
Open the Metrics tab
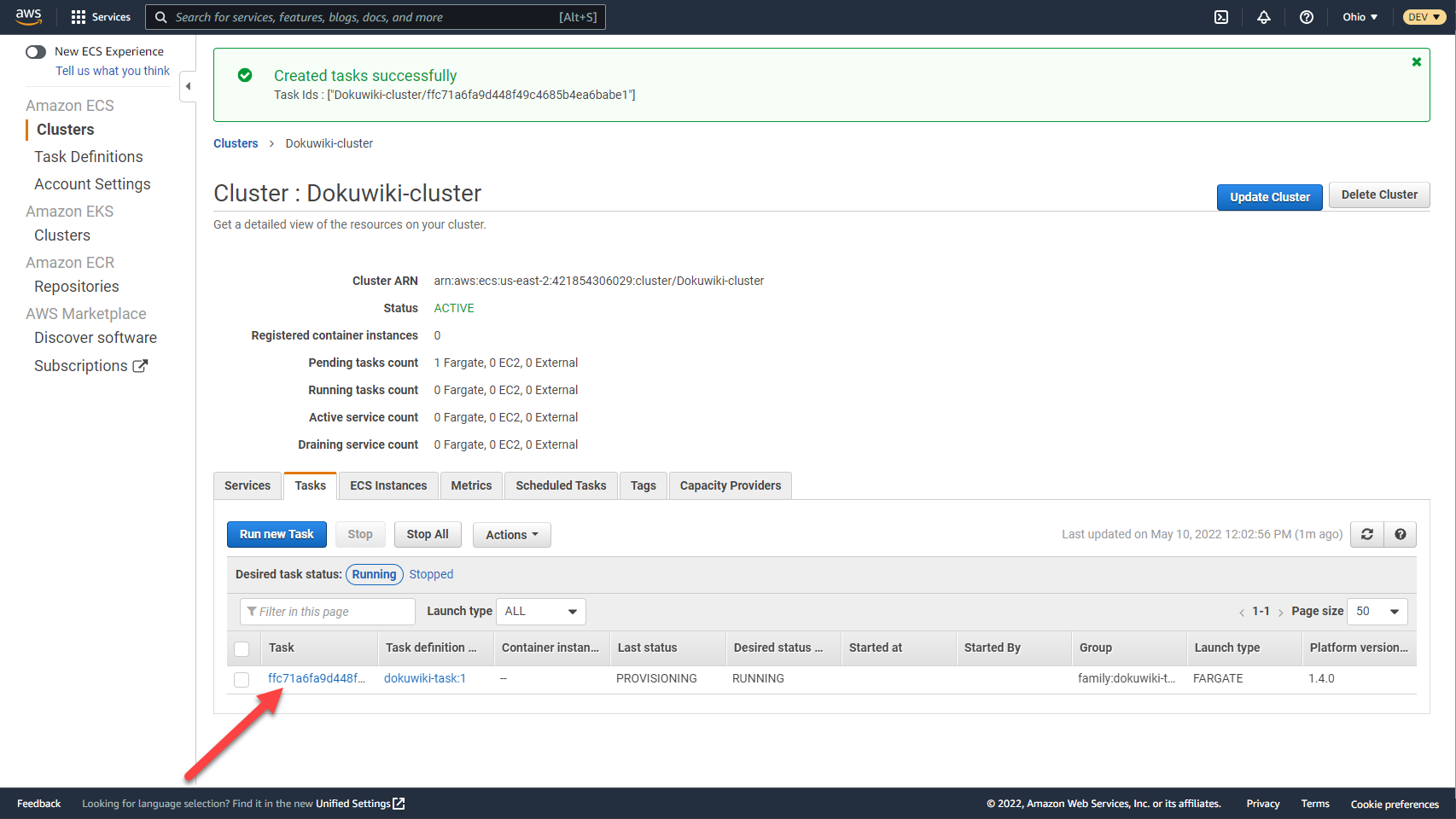[x=471, y=485]
